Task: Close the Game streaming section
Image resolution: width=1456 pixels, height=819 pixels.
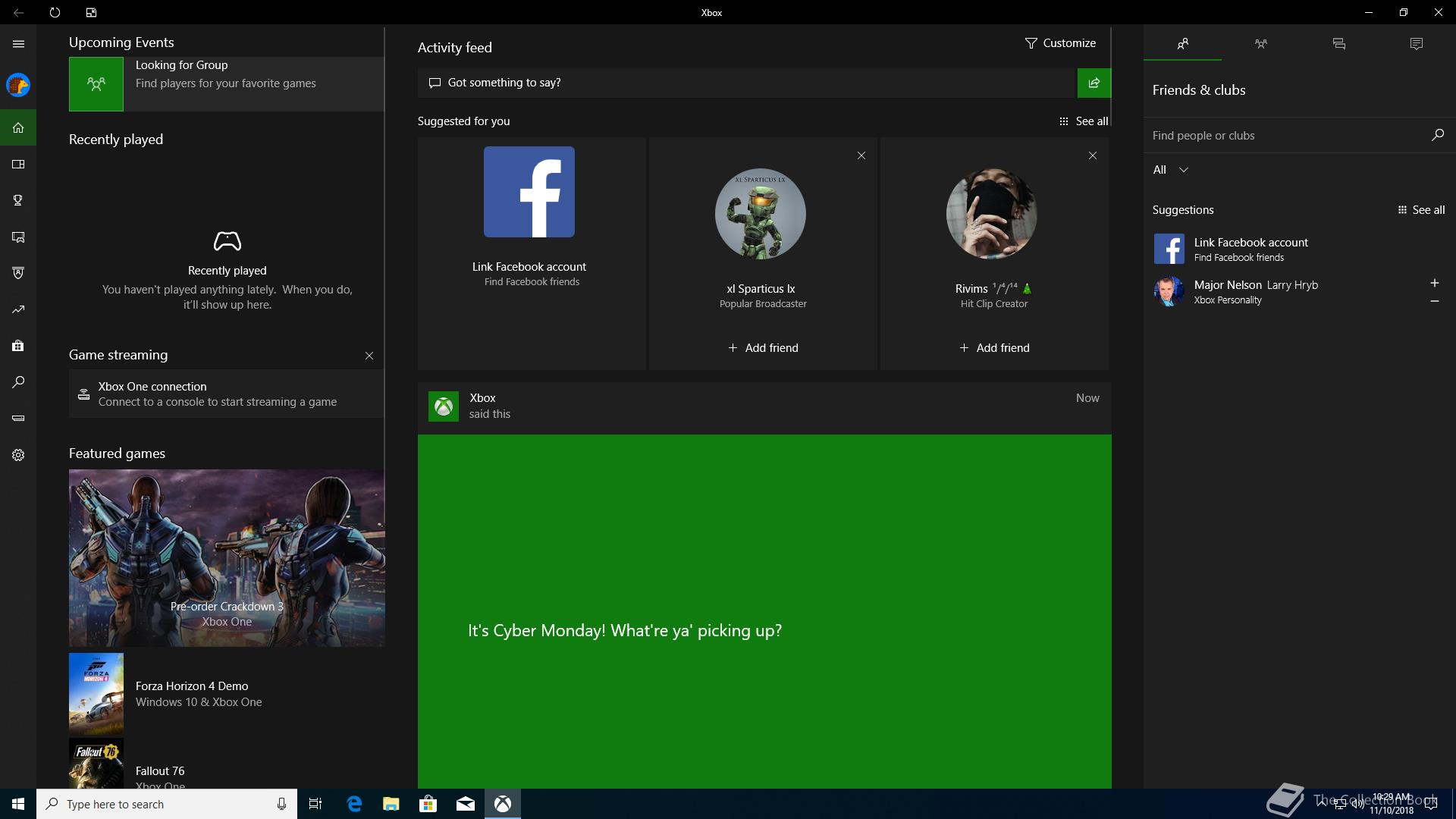Action: click(x=369, y=356)
